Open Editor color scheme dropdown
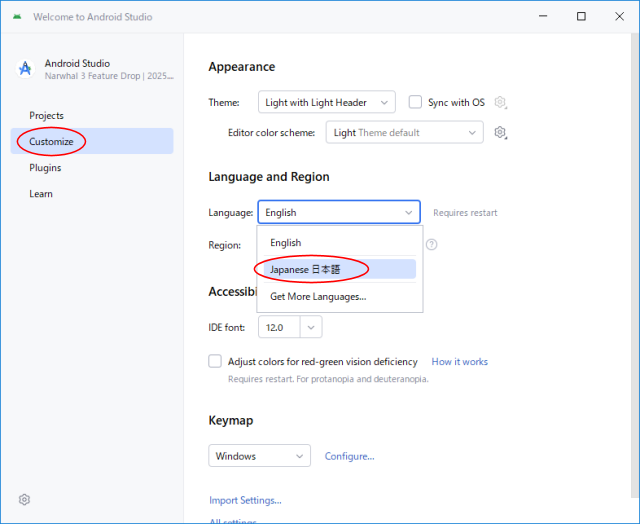Screen dimensions: 640x524 point(404,132)
